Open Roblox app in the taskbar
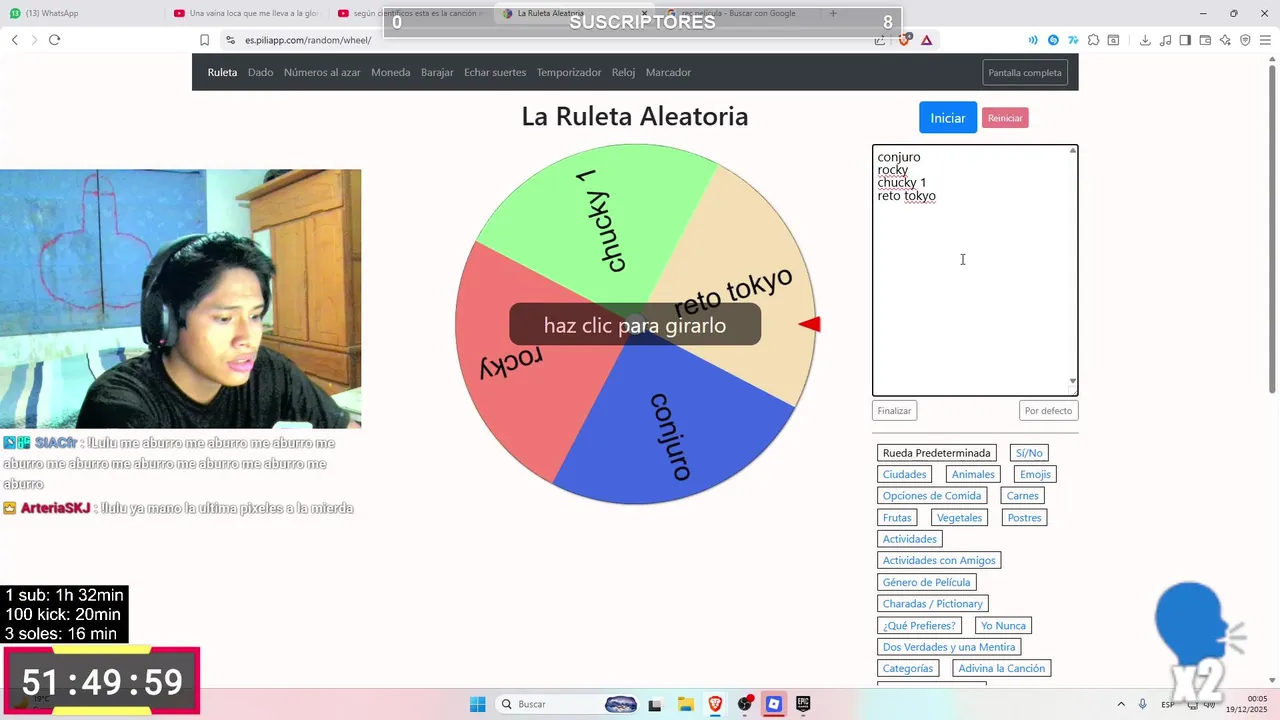The image size is (1280, 720). click(774, 704)
